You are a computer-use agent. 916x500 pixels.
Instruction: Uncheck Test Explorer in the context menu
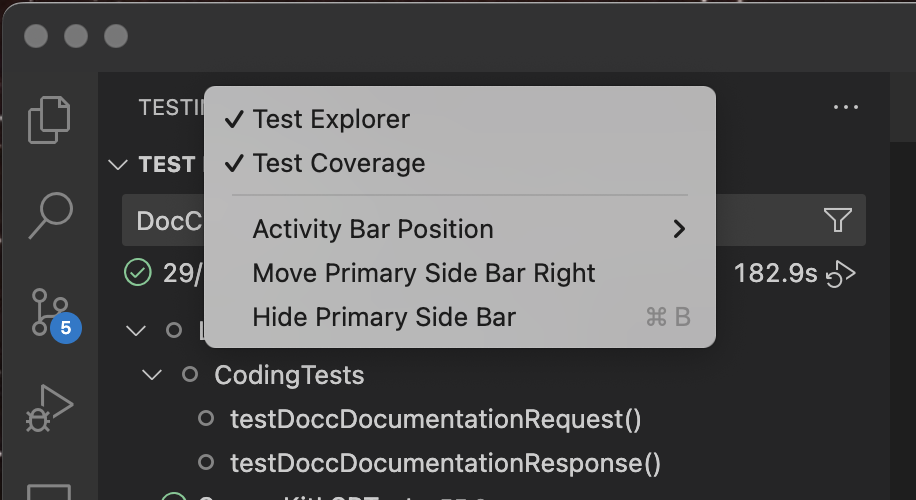tap(330, 119)
